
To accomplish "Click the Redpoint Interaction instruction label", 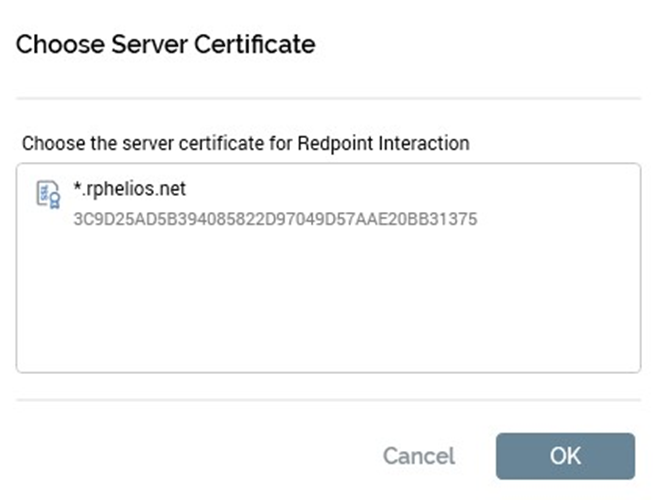I will 245,143.
